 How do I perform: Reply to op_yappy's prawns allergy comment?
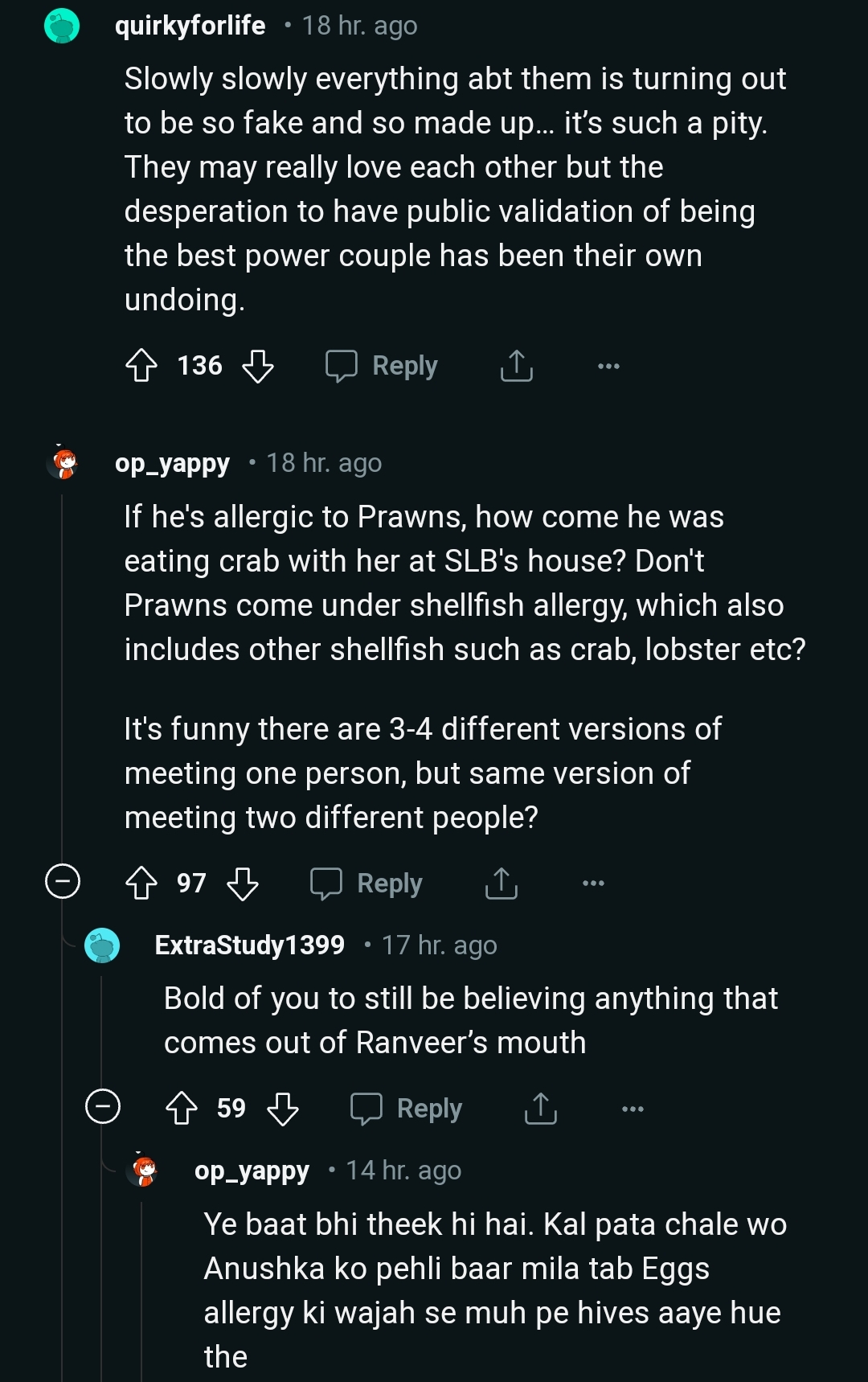coord(367,883)
